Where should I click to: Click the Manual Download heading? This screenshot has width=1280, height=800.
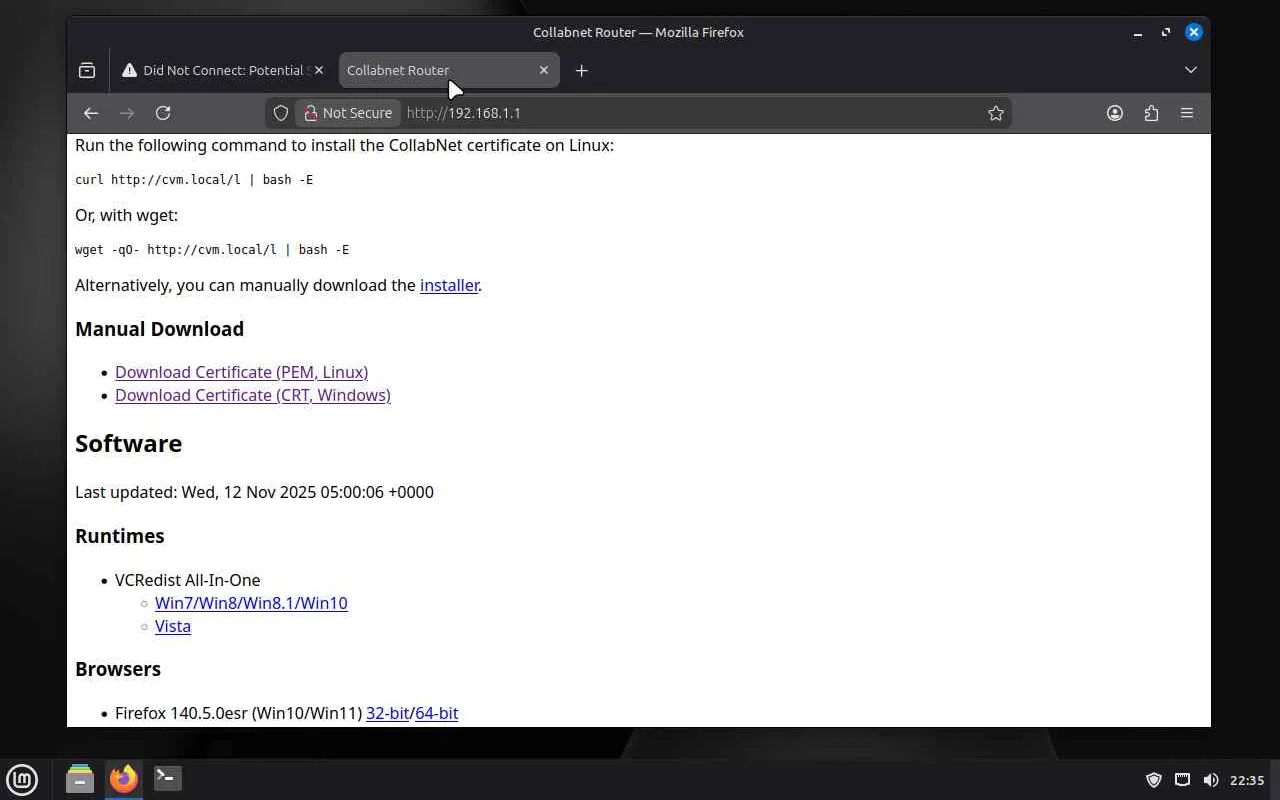[159, 329]
